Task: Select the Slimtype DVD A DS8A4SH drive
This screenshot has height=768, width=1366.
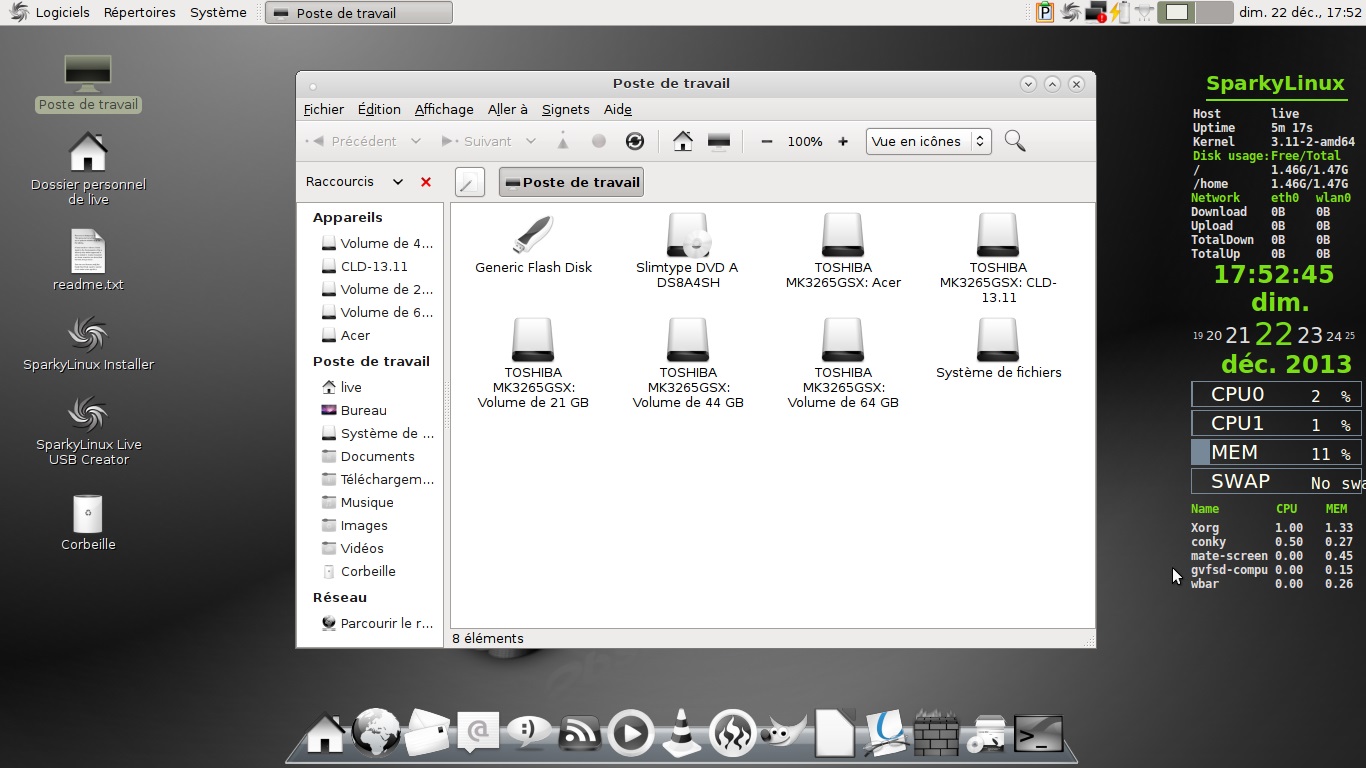Action: [687, 252]
